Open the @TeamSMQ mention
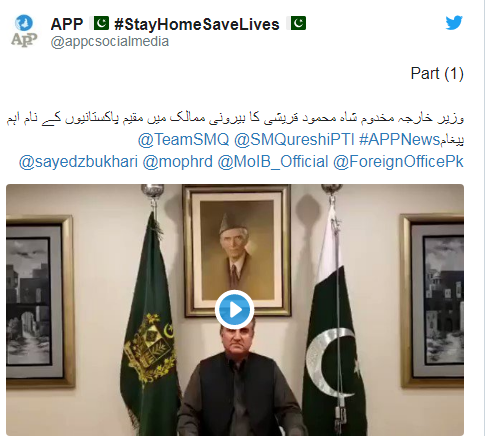This screenshot has height=436, width=485. 184,139
